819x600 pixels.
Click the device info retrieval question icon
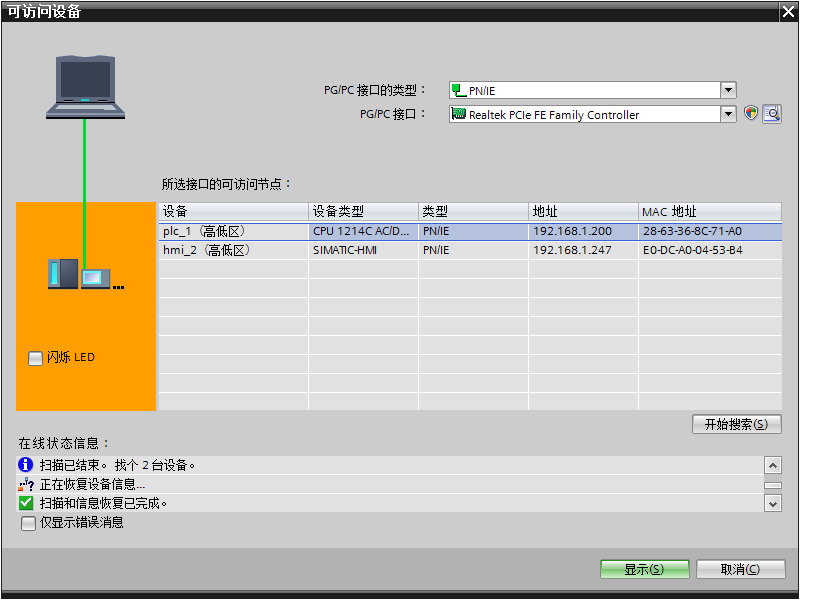pos(26,484)
